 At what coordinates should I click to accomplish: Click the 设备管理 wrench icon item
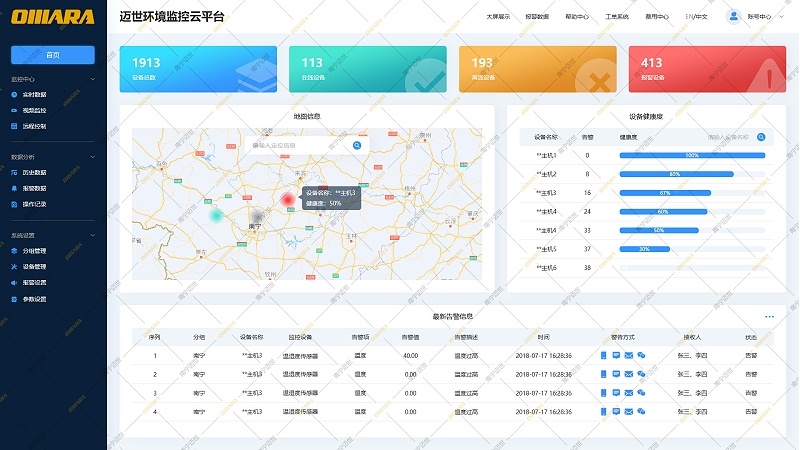34,267
